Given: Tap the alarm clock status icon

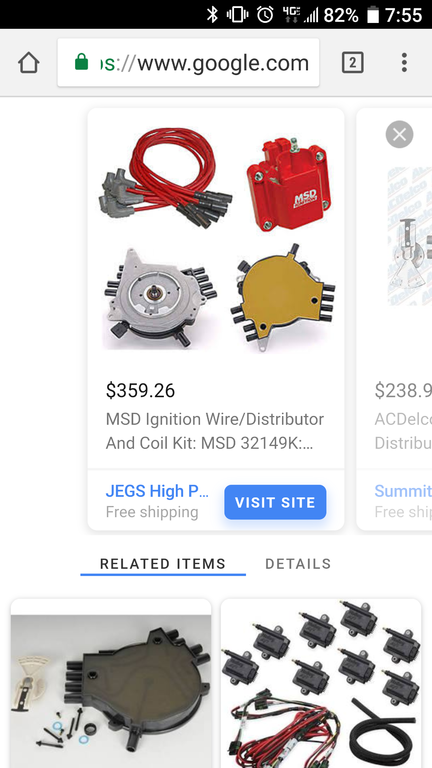Looking at the screenshot, I should point(265,15).
